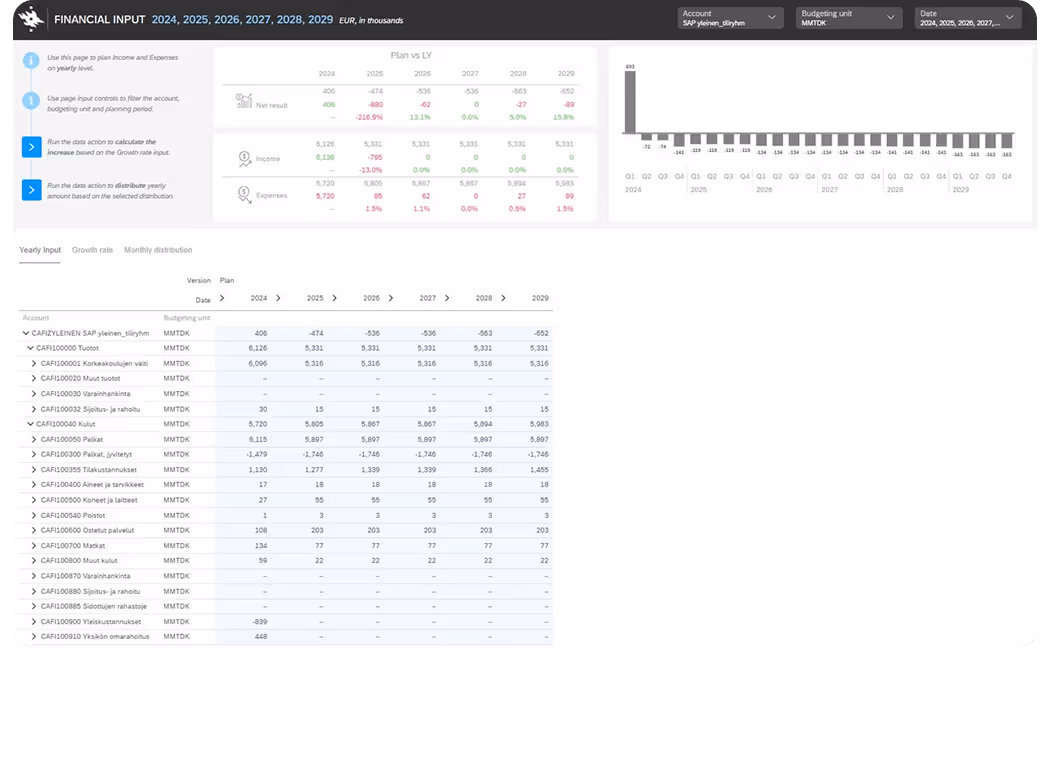Expand CAFI100020 Muut tuotot row
The width and height of the screenshot is (1050, 778).
[34, 378]
